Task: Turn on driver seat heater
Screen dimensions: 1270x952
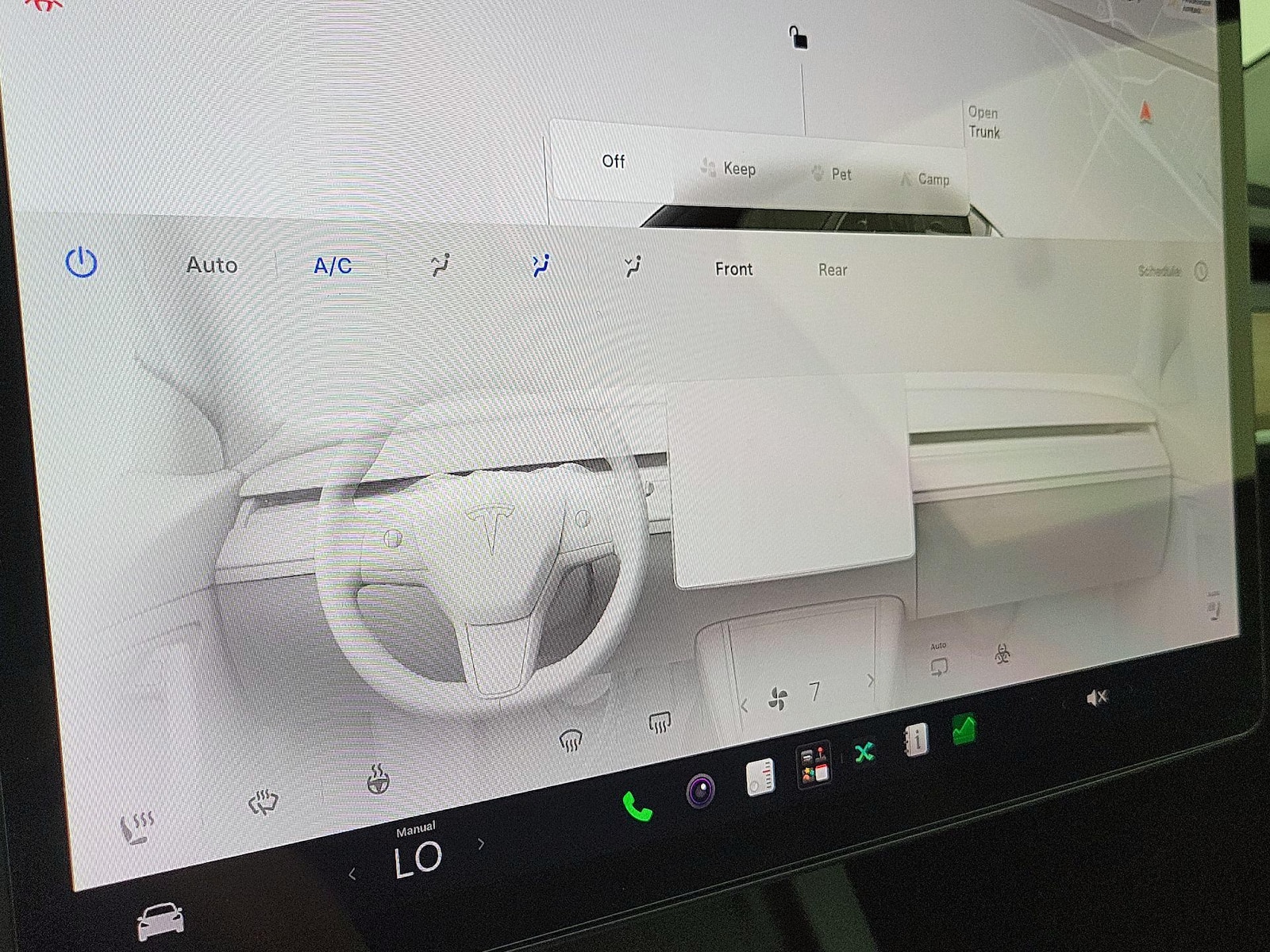Action: [136, 827]
